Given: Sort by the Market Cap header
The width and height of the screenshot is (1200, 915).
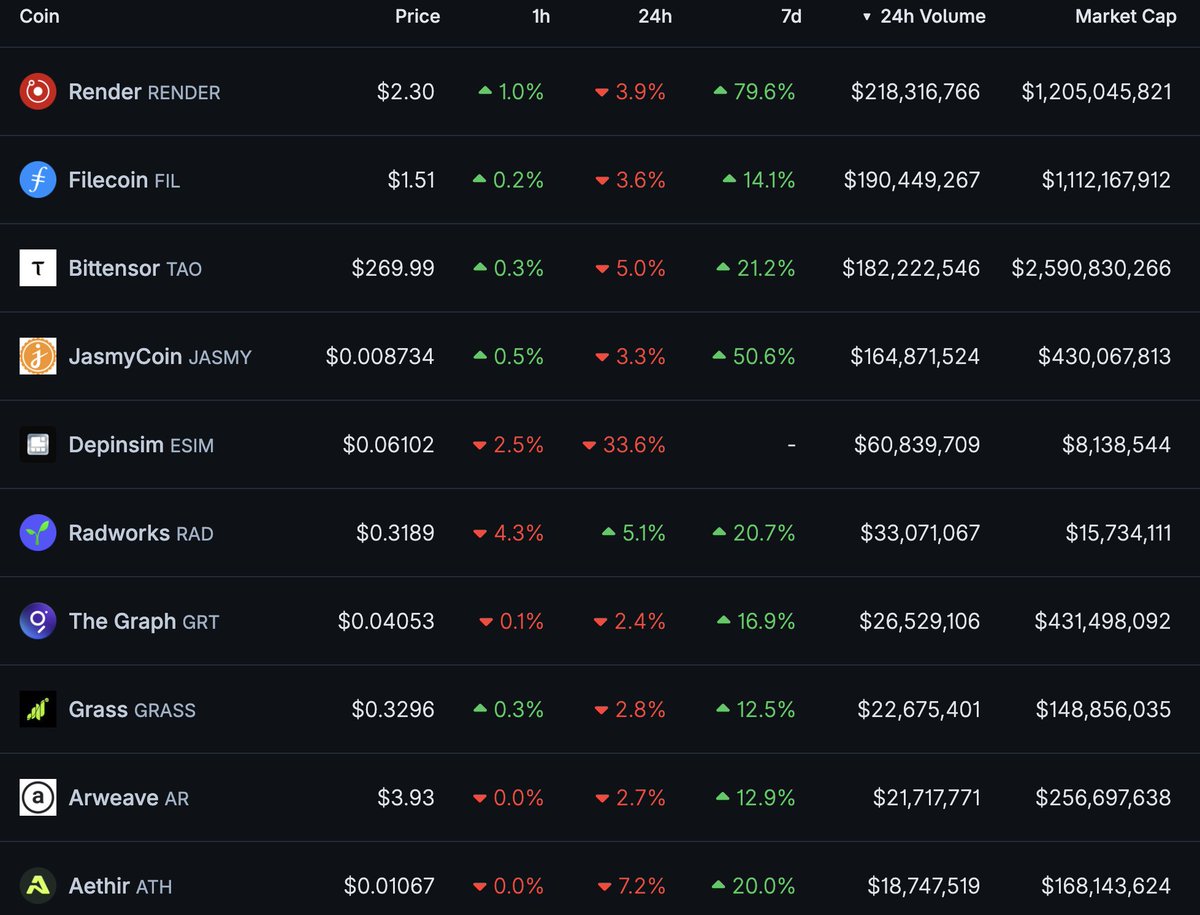Looking at the screenshot, I should click(1126, 17).
